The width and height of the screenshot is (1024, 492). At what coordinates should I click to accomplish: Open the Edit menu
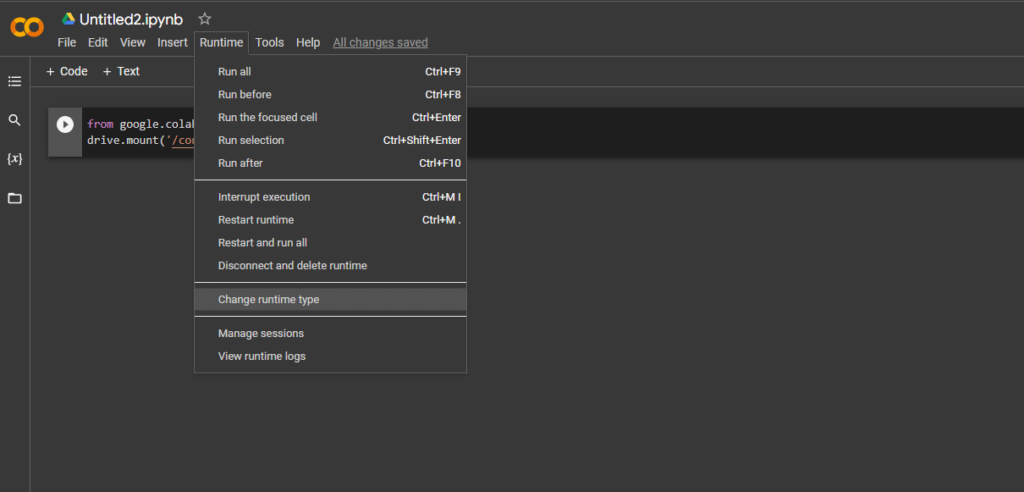[97, 42]
